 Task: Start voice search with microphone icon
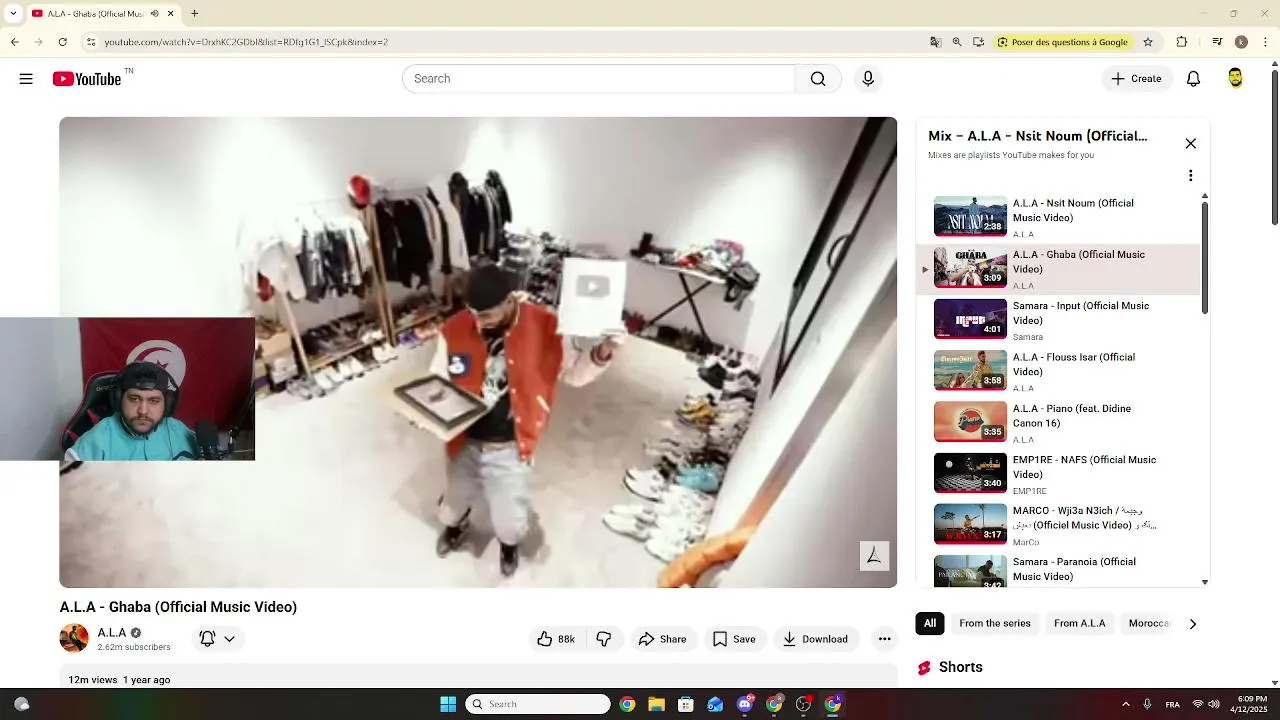click(x=868, y=79)
